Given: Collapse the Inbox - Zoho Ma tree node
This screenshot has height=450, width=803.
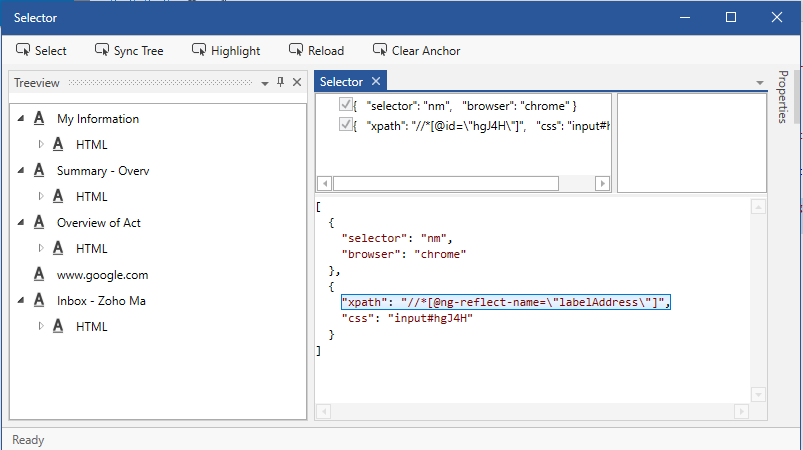Looking at the screenshot, I should 21,301.
